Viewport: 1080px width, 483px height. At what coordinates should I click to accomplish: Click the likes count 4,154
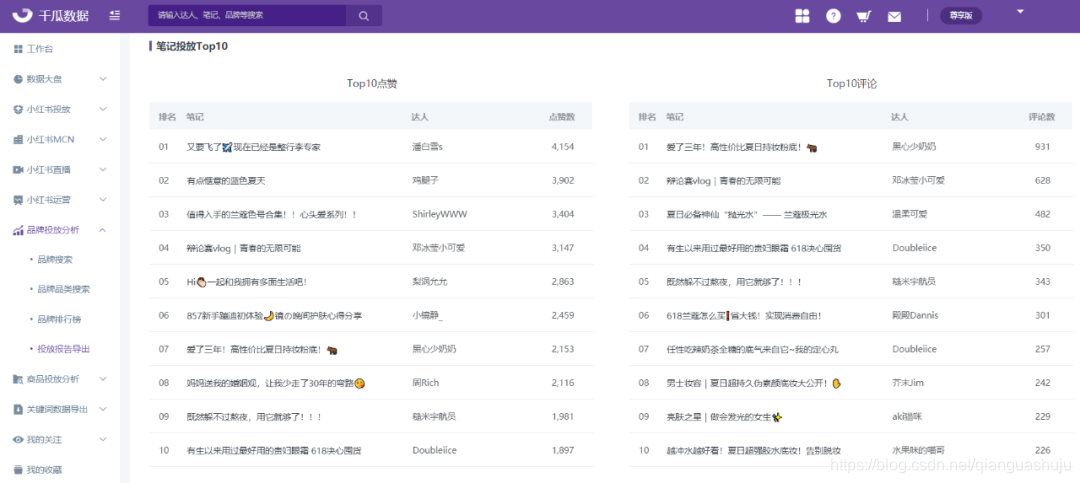coord(563,147)
